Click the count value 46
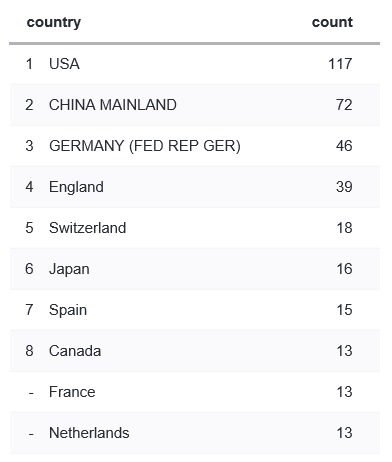The height and width of the screenshot is (462, 392). [344, 146]
